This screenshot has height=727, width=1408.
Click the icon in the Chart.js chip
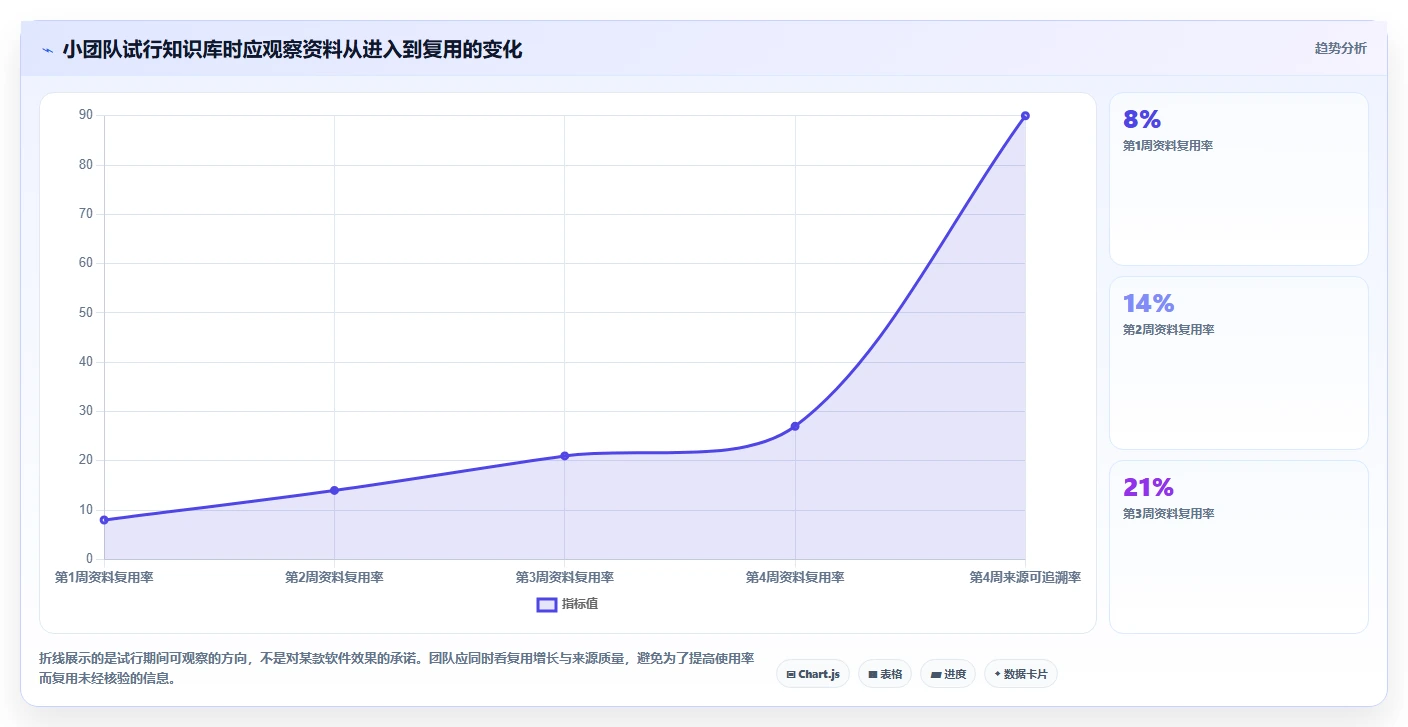pyautogui.click(x=791, y=675)
